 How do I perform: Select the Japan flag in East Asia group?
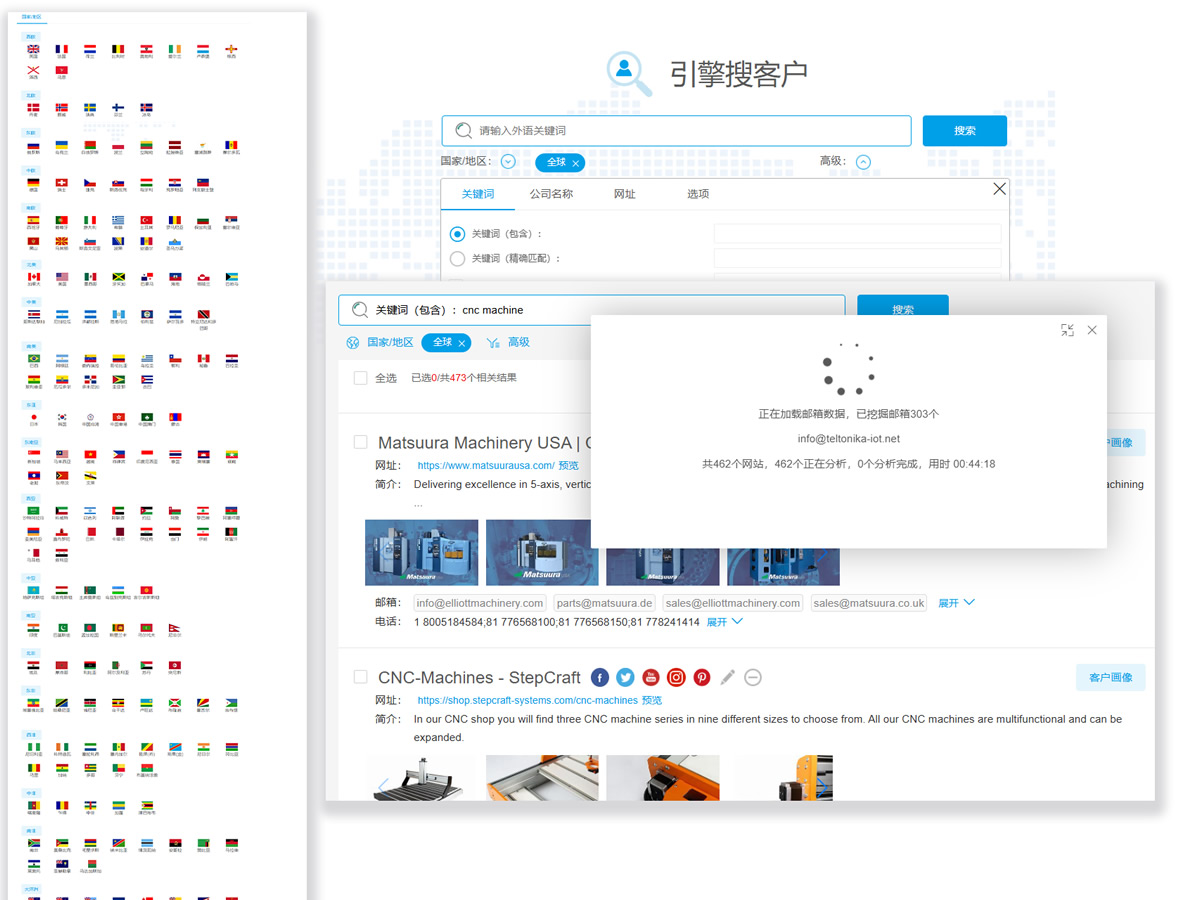pos(33,417)
